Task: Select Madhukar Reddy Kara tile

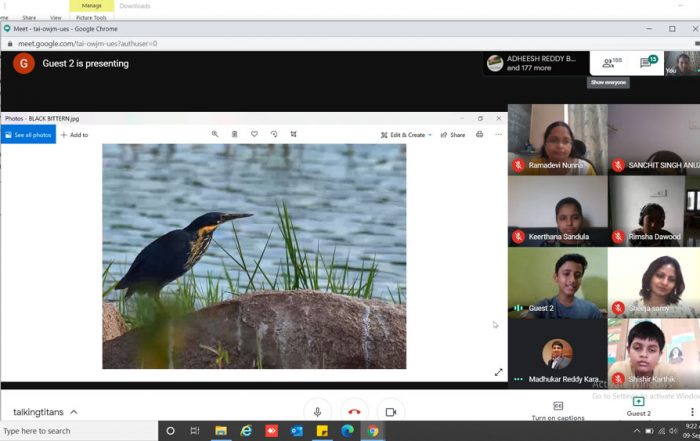Action: point(558,354)
